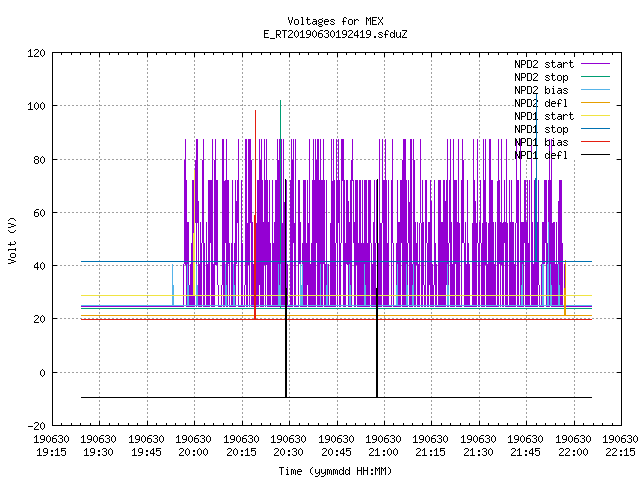Click the purple NPD2 start legend line
The width and height of the screenshot is (640, 480).
click(x=595, y=64)
